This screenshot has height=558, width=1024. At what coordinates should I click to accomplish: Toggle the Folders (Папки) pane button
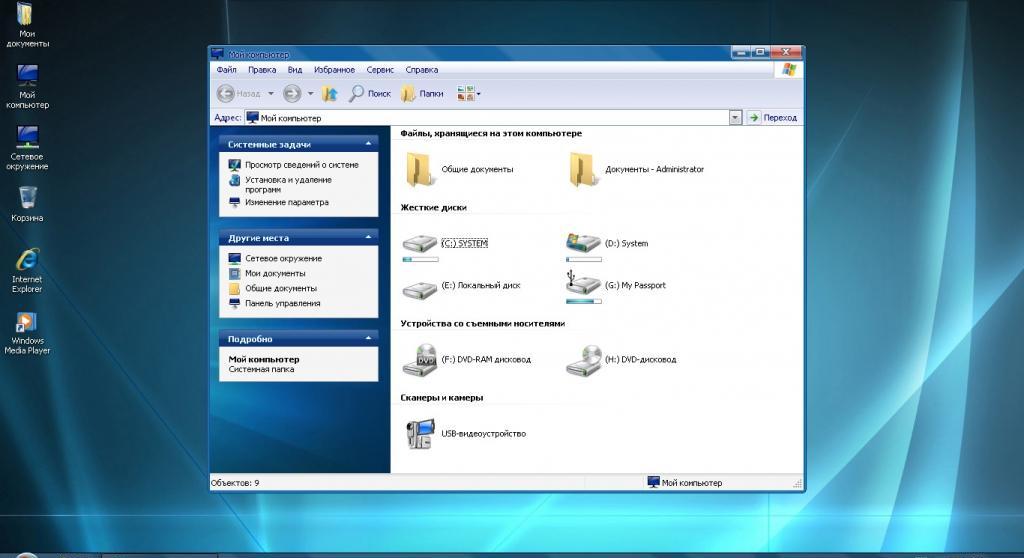(x=422, y=93)
